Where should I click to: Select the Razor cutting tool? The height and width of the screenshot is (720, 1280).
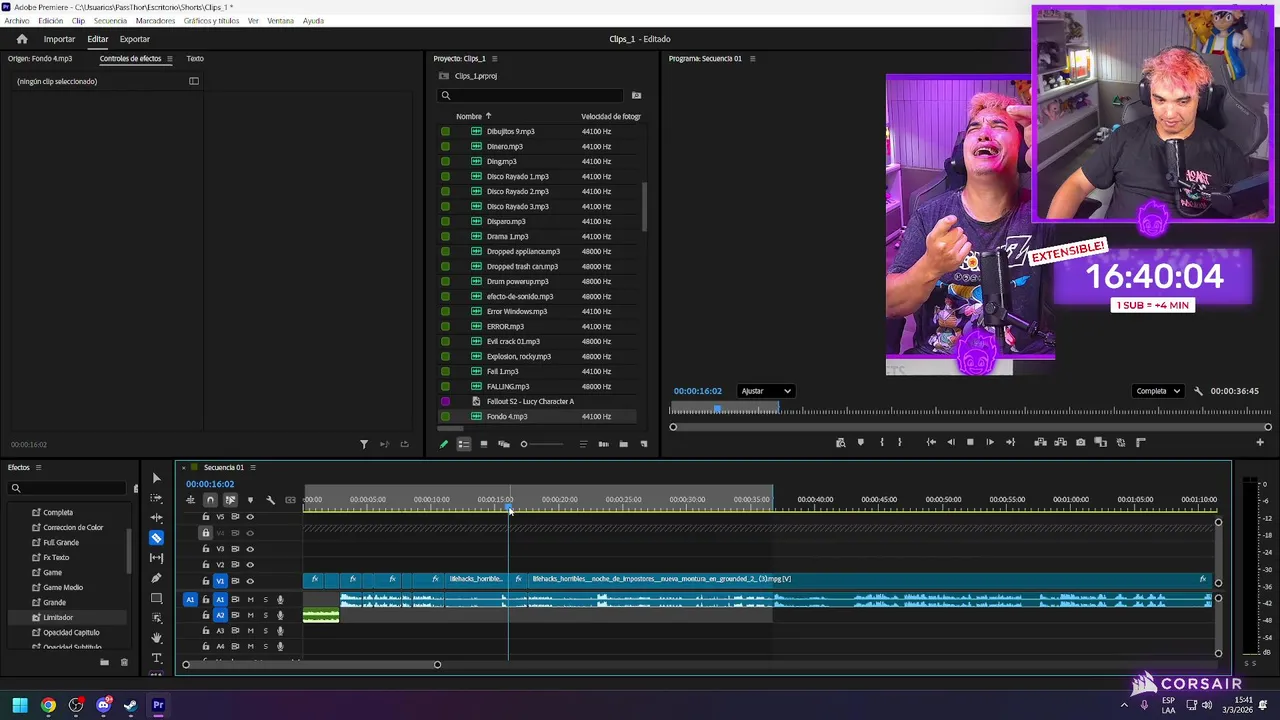point(156,538)
